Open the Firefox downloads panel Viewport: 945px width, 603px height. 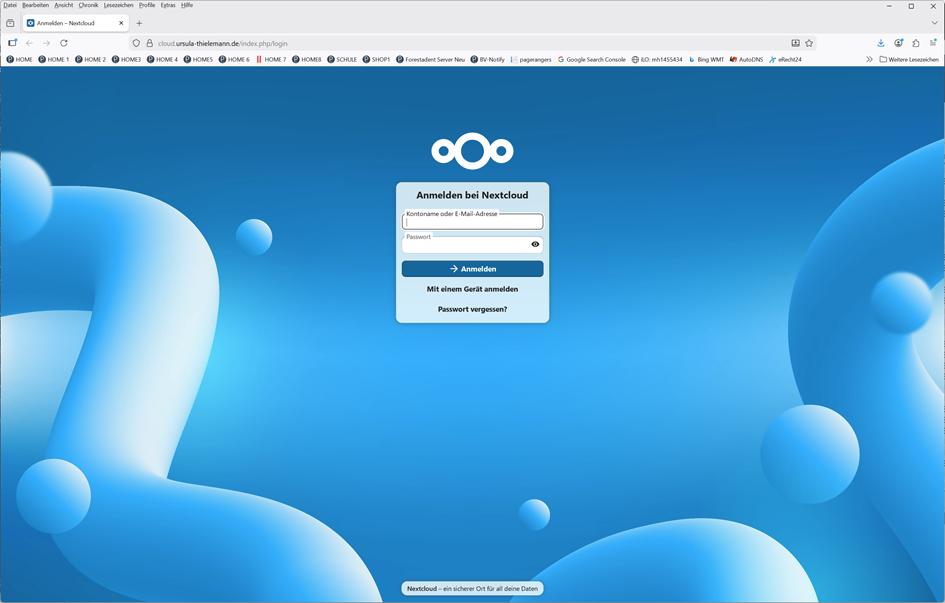click(881, 43)
